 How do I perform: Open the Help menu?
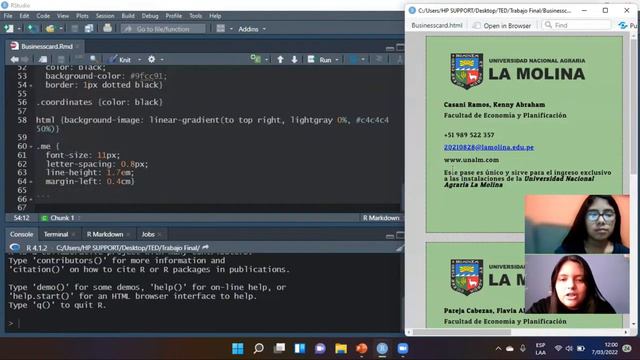point(215,16)
